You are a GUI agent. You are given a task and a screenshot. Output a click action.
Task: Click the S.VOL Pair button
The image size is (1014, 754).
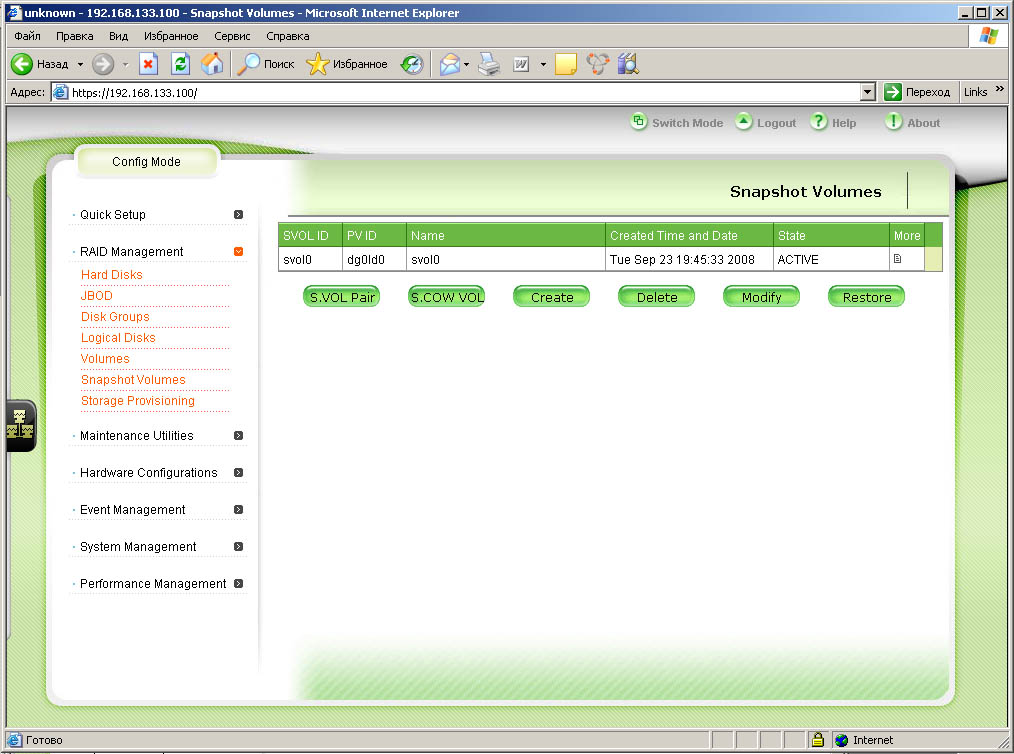(341, 297)
